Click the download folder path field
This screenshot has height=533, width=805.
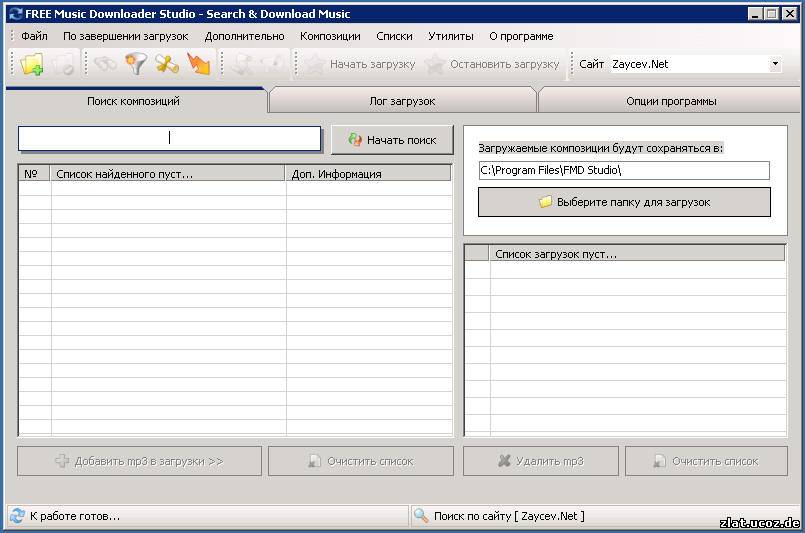point(624,170)
